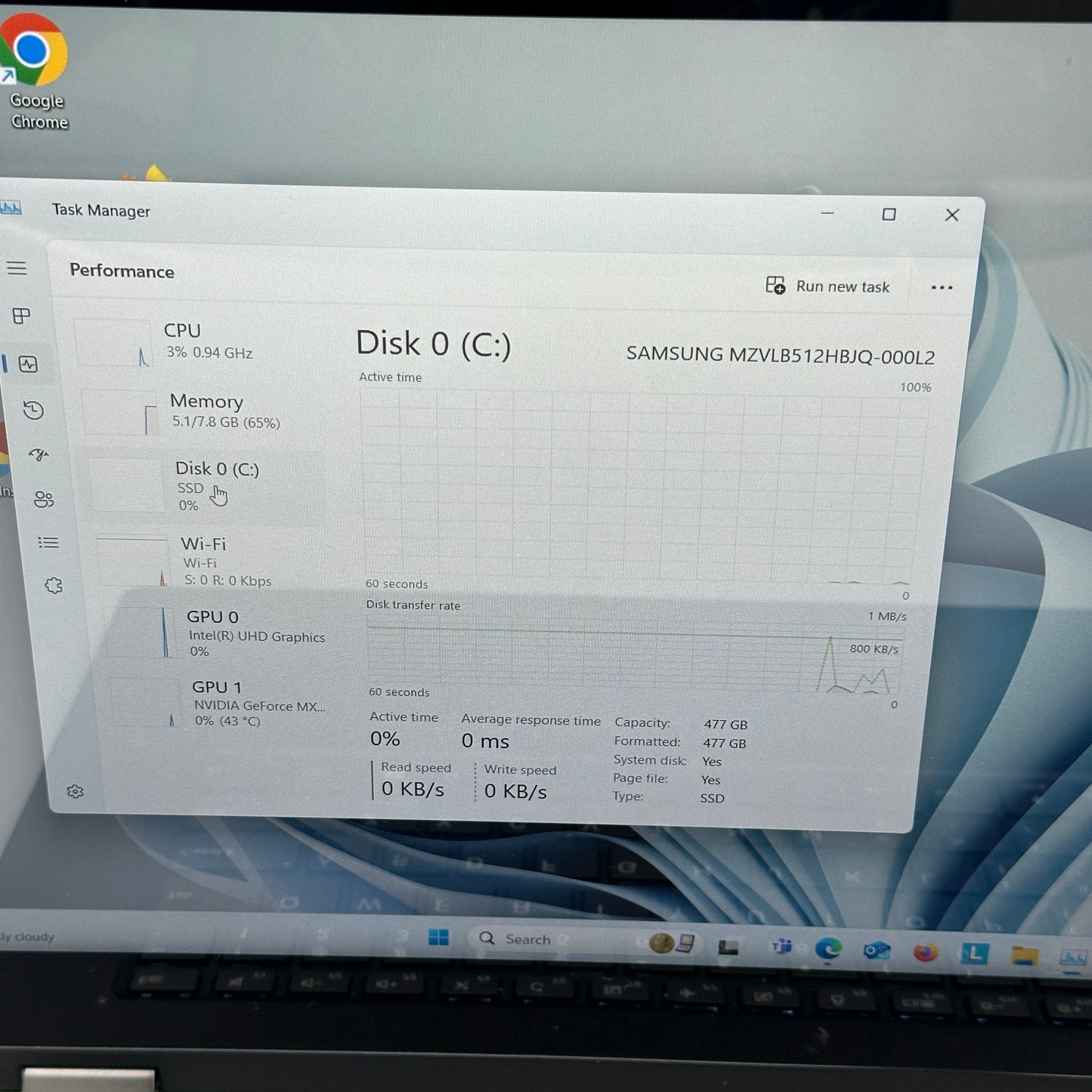
Task: Minimize the Task Manager window
Action: pos(828,214)
